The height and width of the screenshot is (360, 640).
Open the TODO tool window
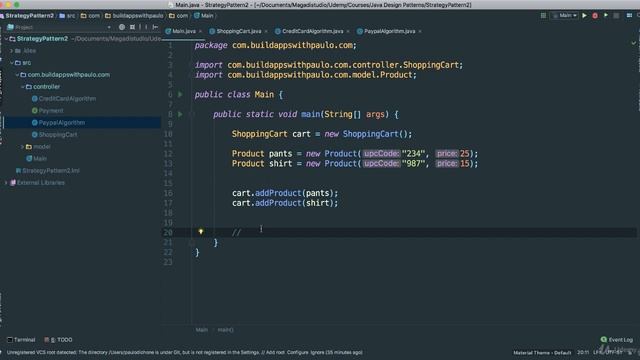pyautogui.click(x=58, y=340)
